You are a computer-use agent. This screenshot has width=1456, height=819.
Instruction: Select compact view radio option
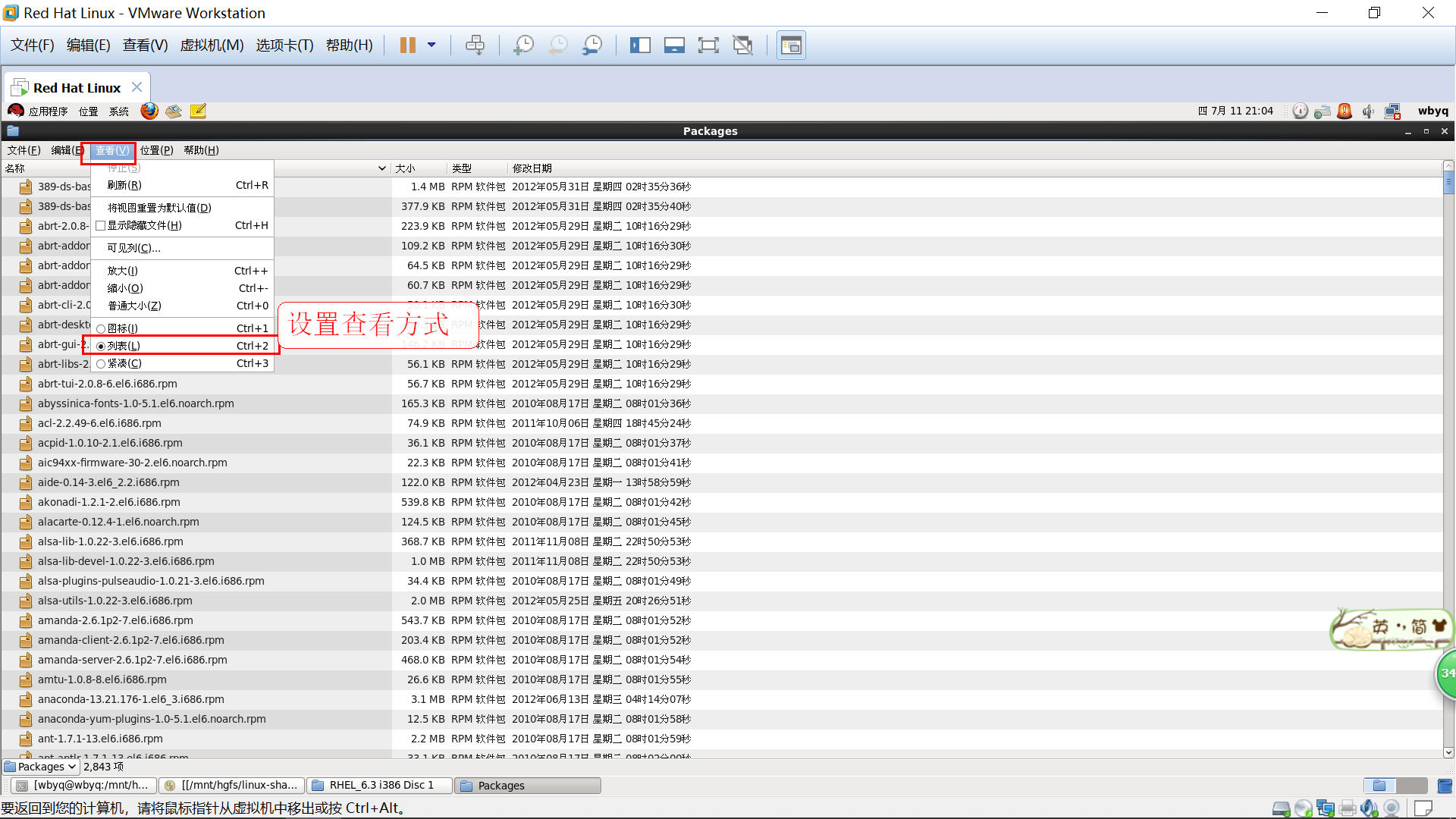[x=101, y=364]
